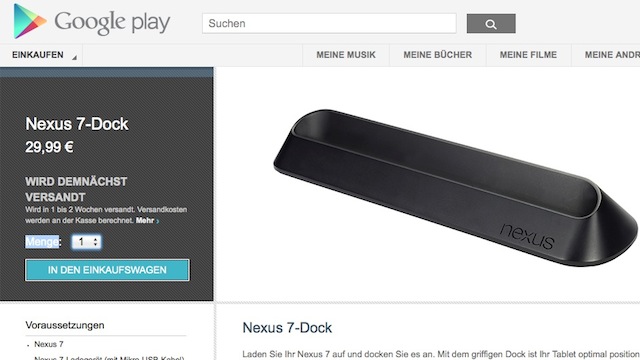The width and height of the screenshot is (640, 360).
Task: Click the nexus logo on the dock image
Action: [527, 236]
